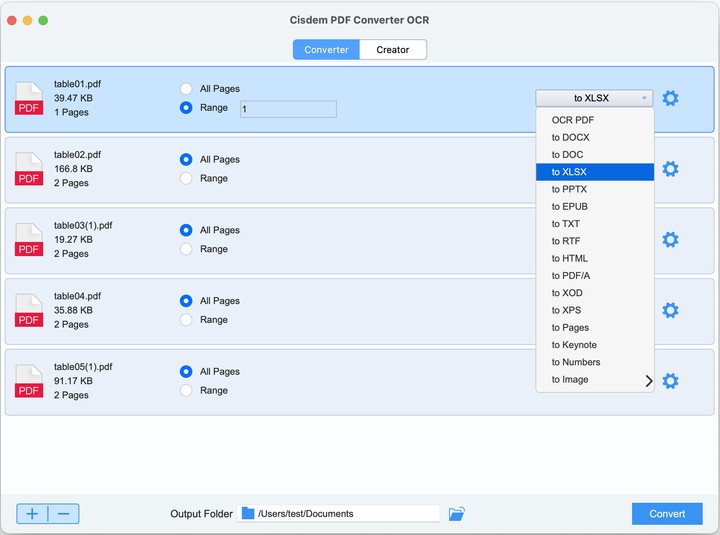Open settings gear for table03(1).pdf
Screen dimensions: 720x535
pyautogui.click(x=670, y=240)
